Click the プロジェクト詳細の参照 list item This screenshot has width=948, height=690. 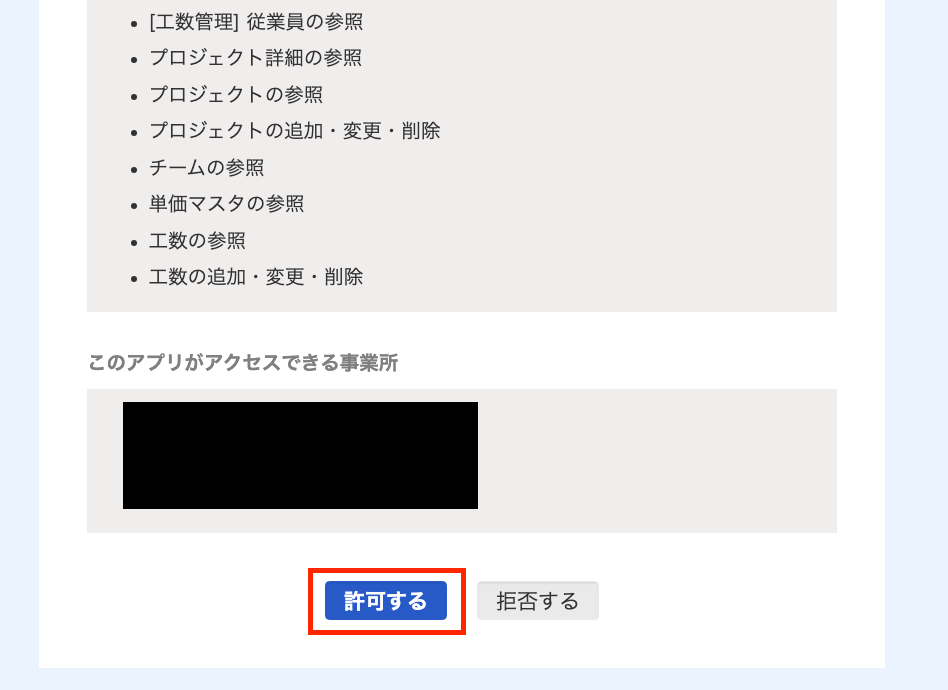click(255, 58)
